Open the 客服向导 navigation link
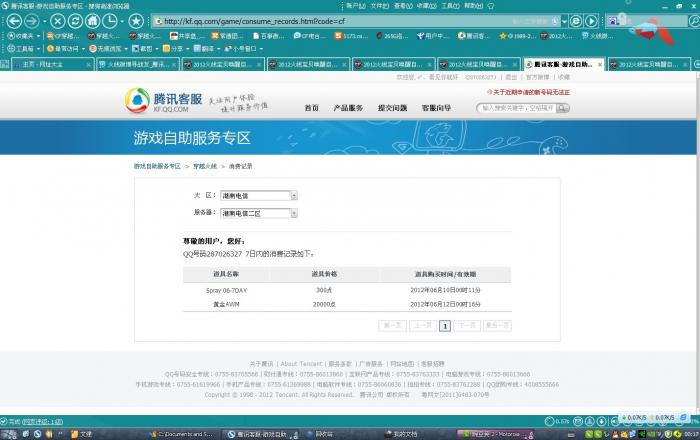 (x=436, y=108)
